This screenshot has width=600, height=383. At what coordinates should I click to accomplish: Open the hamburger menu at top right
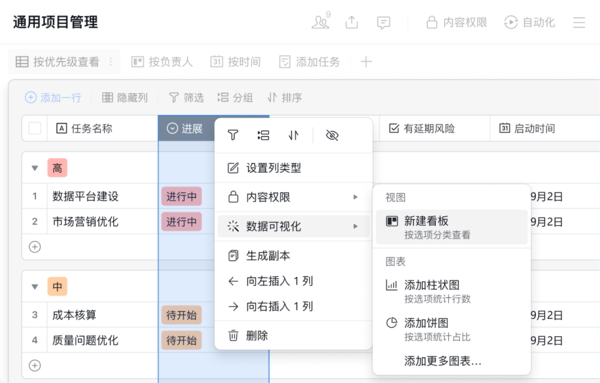tap(579, 22)
